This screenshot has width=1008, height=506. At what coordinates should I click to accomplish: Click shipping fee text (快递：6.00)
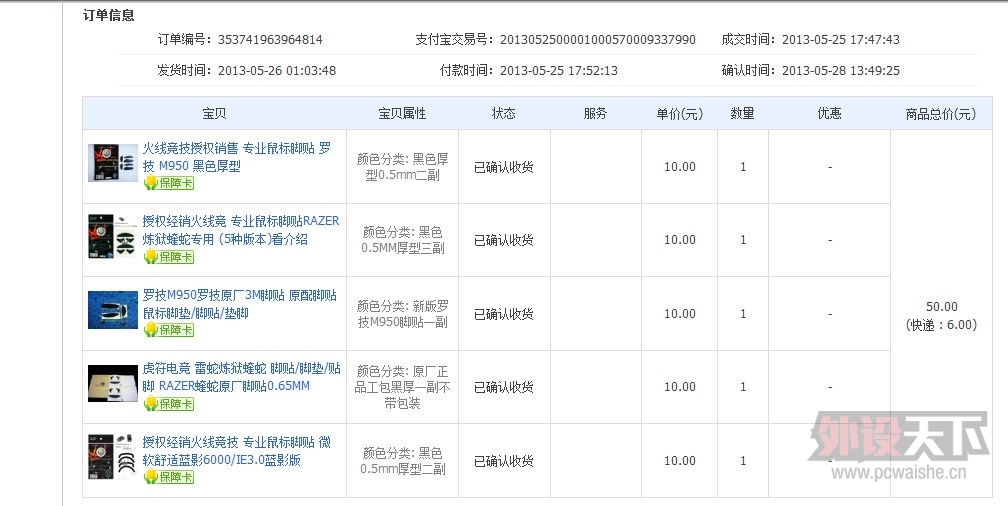942,325
